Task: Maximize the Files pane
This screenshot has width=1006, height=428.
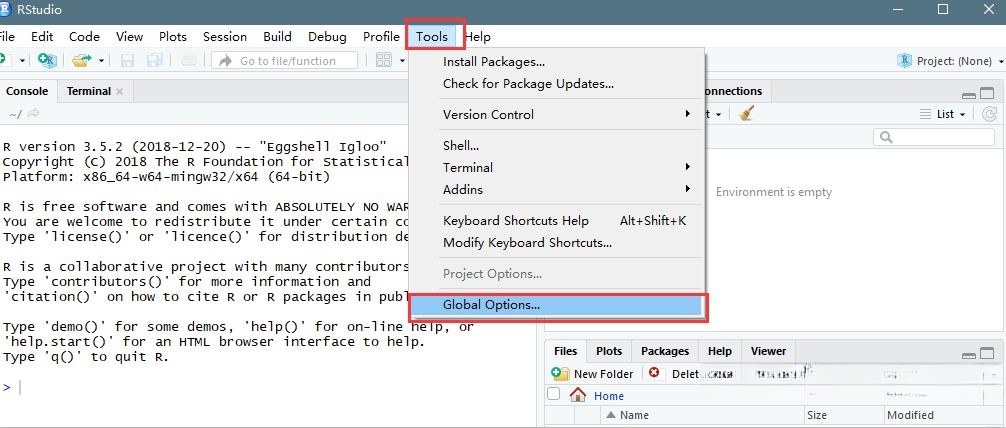Action: pos(988,355)
